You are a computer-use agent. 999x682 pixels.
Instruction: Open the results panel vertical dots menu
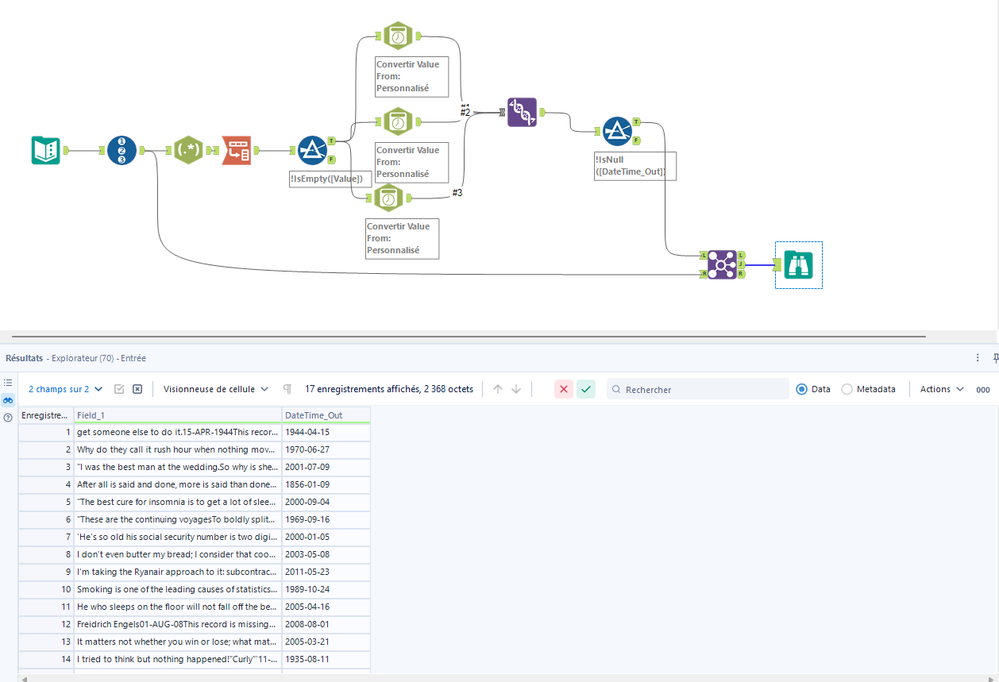(977, 358)
